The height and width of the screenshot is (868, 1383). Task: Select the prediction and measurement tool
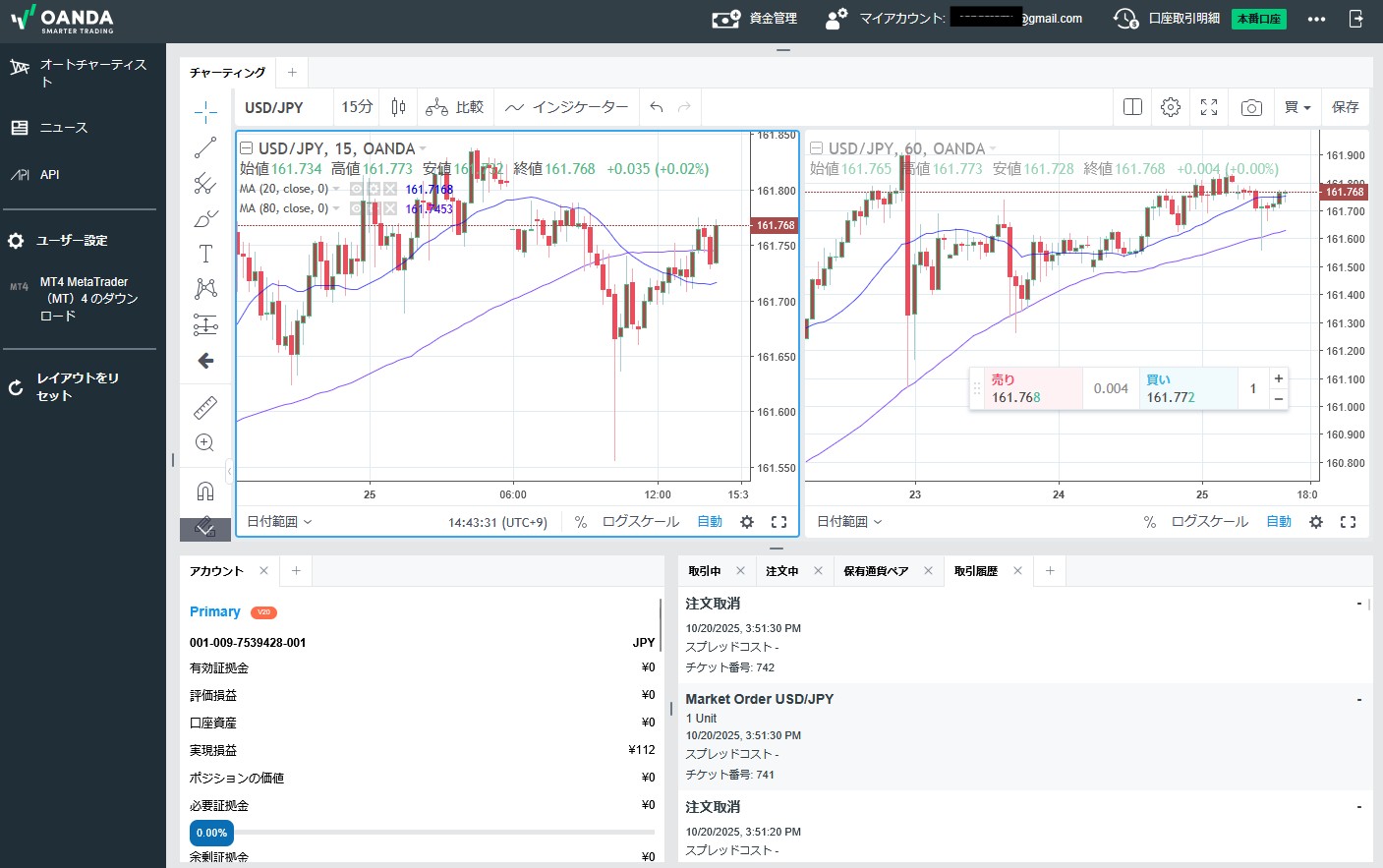click(x=205, y=324)
